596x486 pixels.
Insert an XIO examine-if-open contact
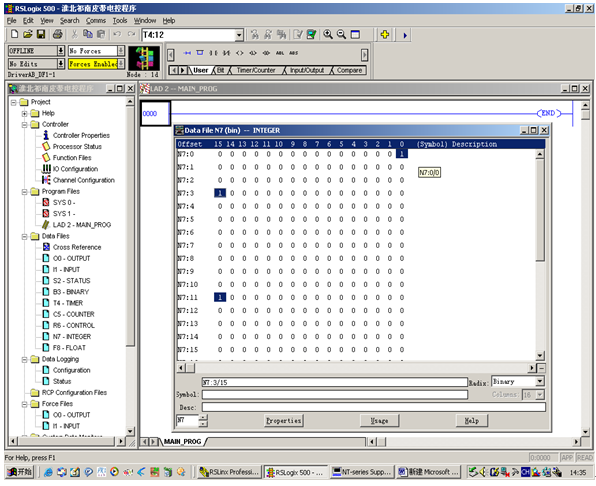[x=227, y=53]
